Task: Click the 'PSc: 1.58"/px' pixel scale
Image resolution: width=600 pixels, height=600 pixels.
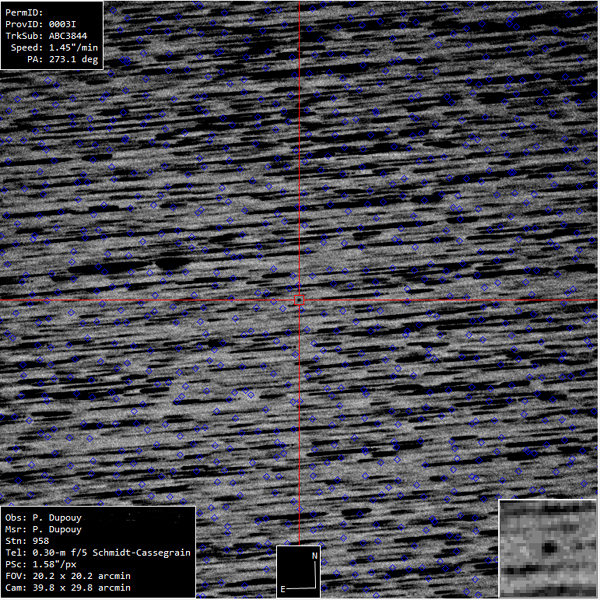Action: 41,564
